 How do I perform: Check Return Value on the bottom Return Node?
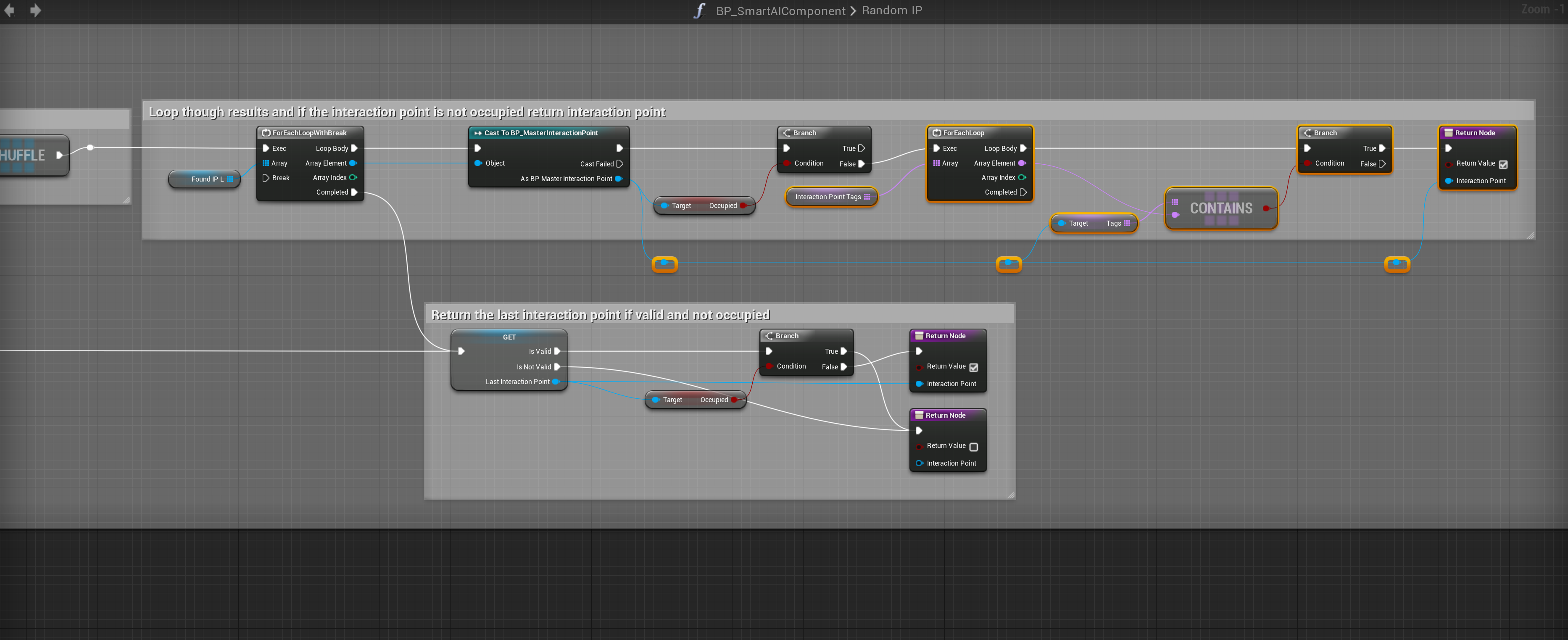[x=973, y=447]
